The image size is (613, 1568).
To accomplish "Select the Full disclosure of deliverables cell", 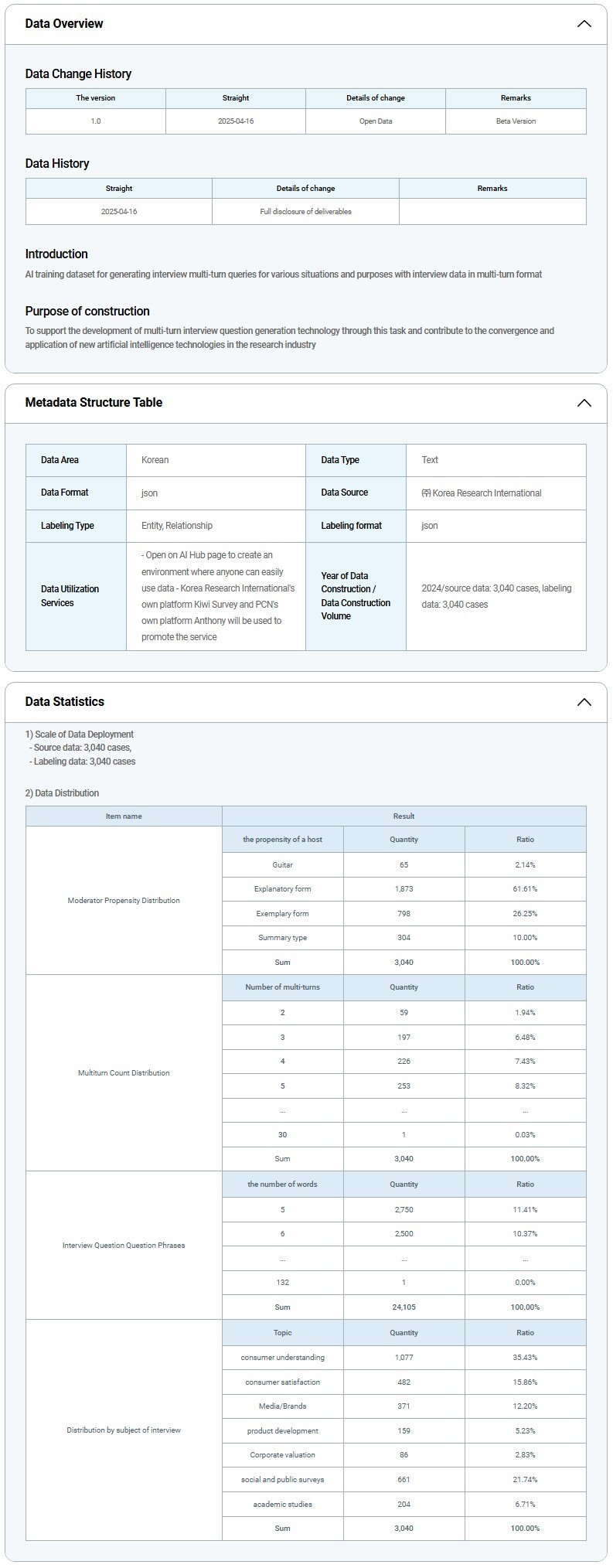I will coord(305,212).
